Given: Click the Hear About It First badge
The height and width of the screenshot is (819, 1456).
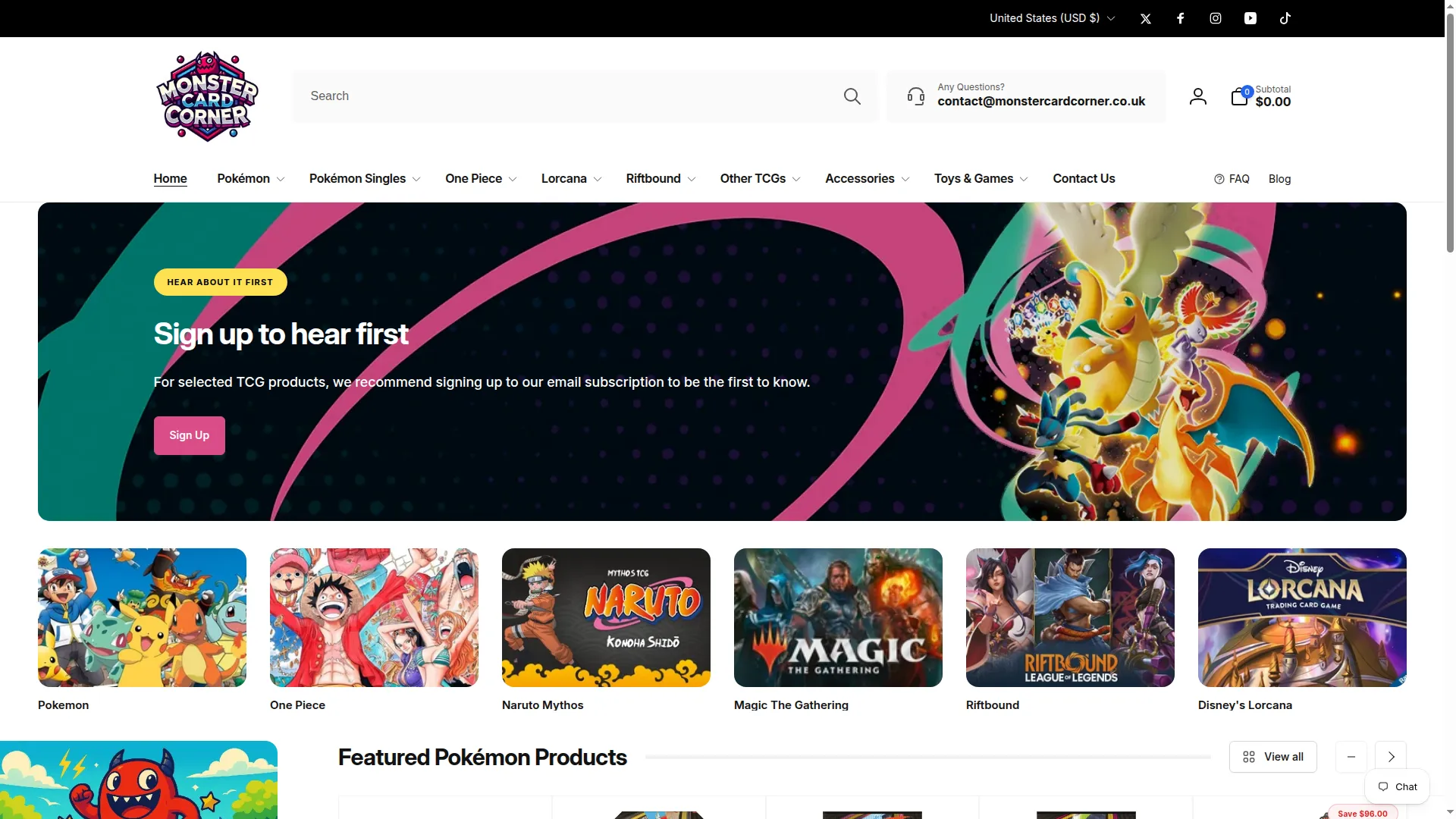Looking at the screenshot, I should (x=220, y=282).
